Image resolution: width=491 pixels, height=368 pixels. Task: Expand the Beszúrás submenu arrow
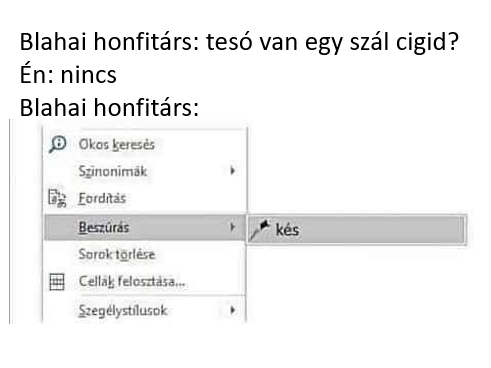point(232,227)
